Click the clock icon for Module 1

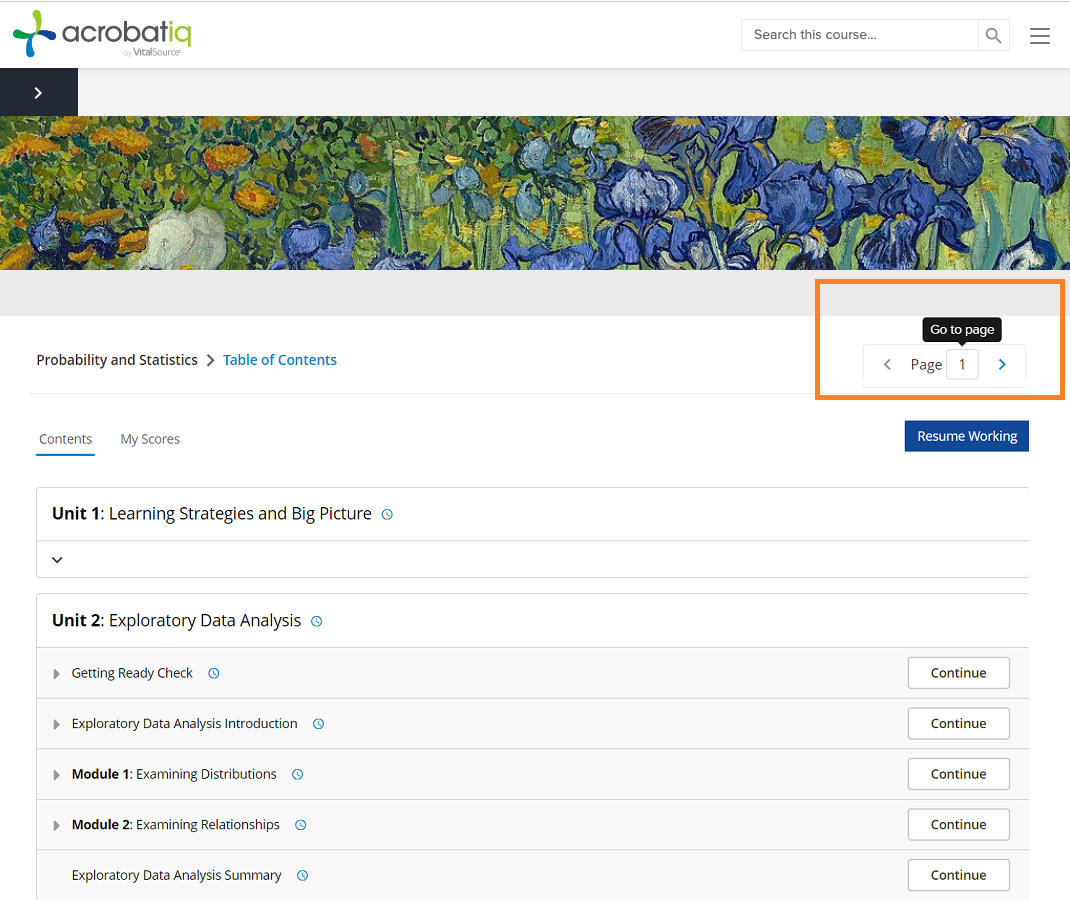298,774
